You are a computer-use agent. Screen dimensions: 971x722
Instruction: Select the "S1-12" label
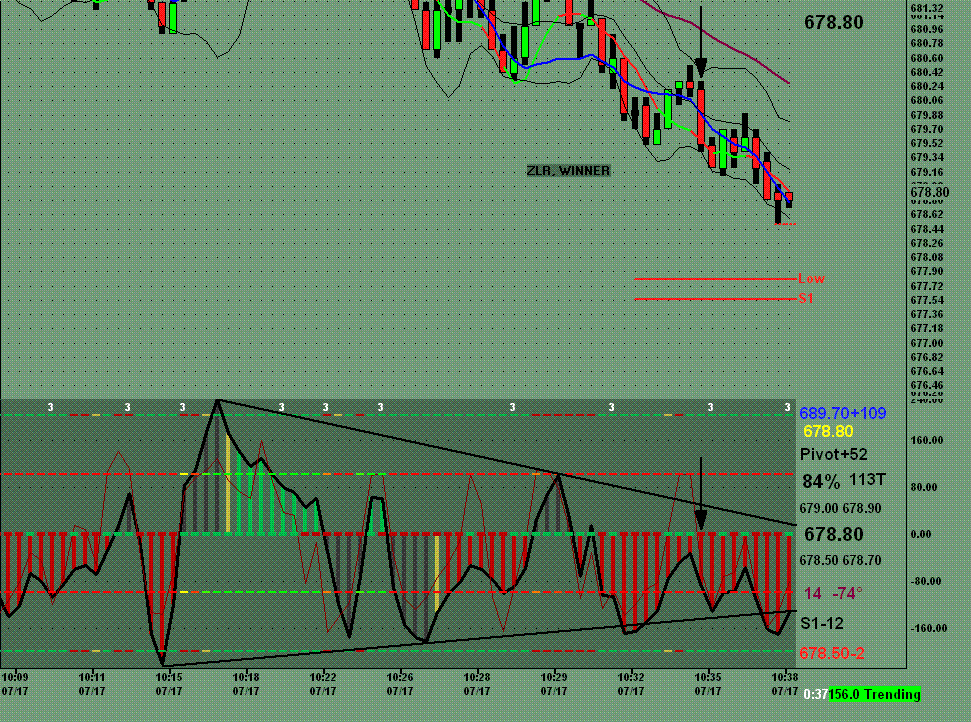(x=822, y=624)
